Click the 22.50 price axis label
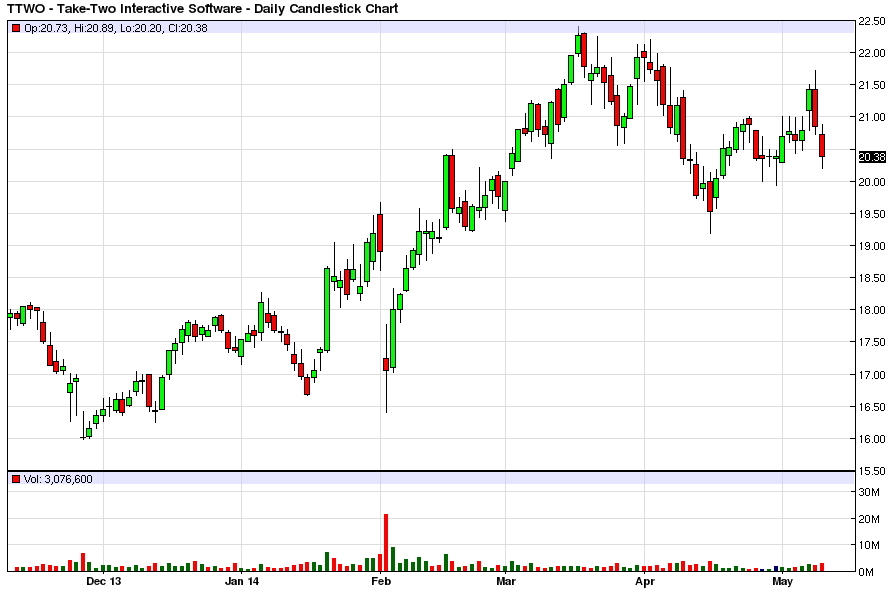 (872, 21)
